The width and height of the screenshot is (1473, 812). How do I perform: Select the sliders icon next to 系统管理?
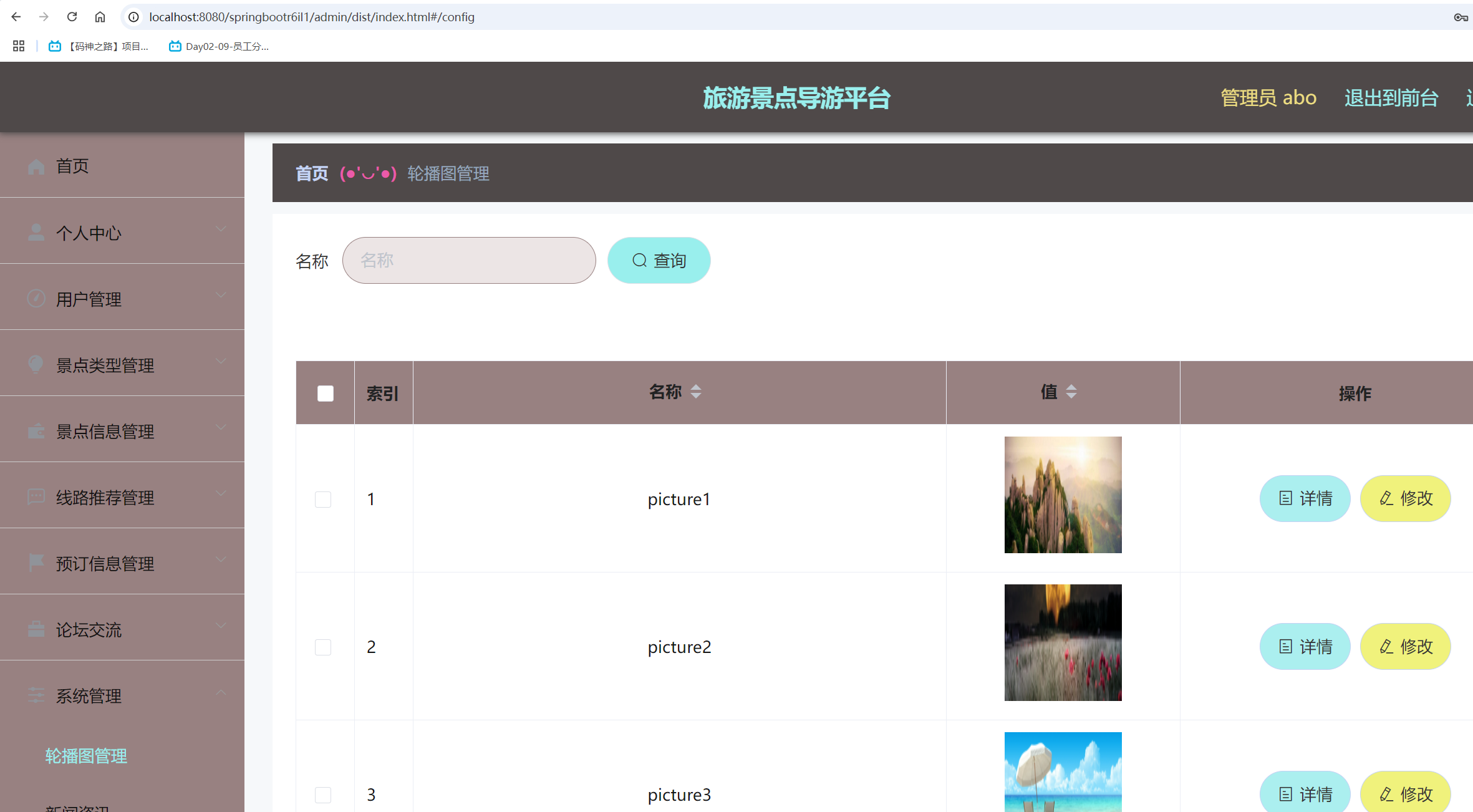click(36, 695)
